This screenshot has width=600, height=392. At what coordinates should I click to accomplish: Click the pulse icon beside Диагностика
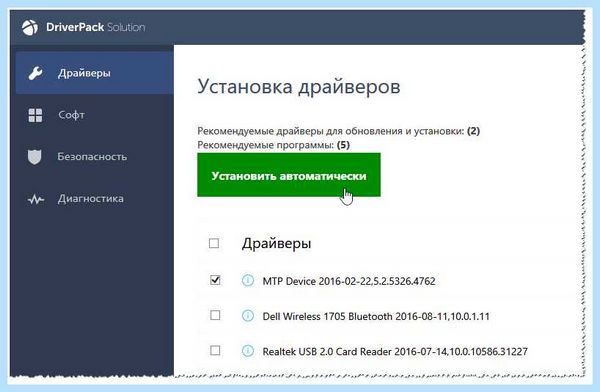[x=36, y=199]
